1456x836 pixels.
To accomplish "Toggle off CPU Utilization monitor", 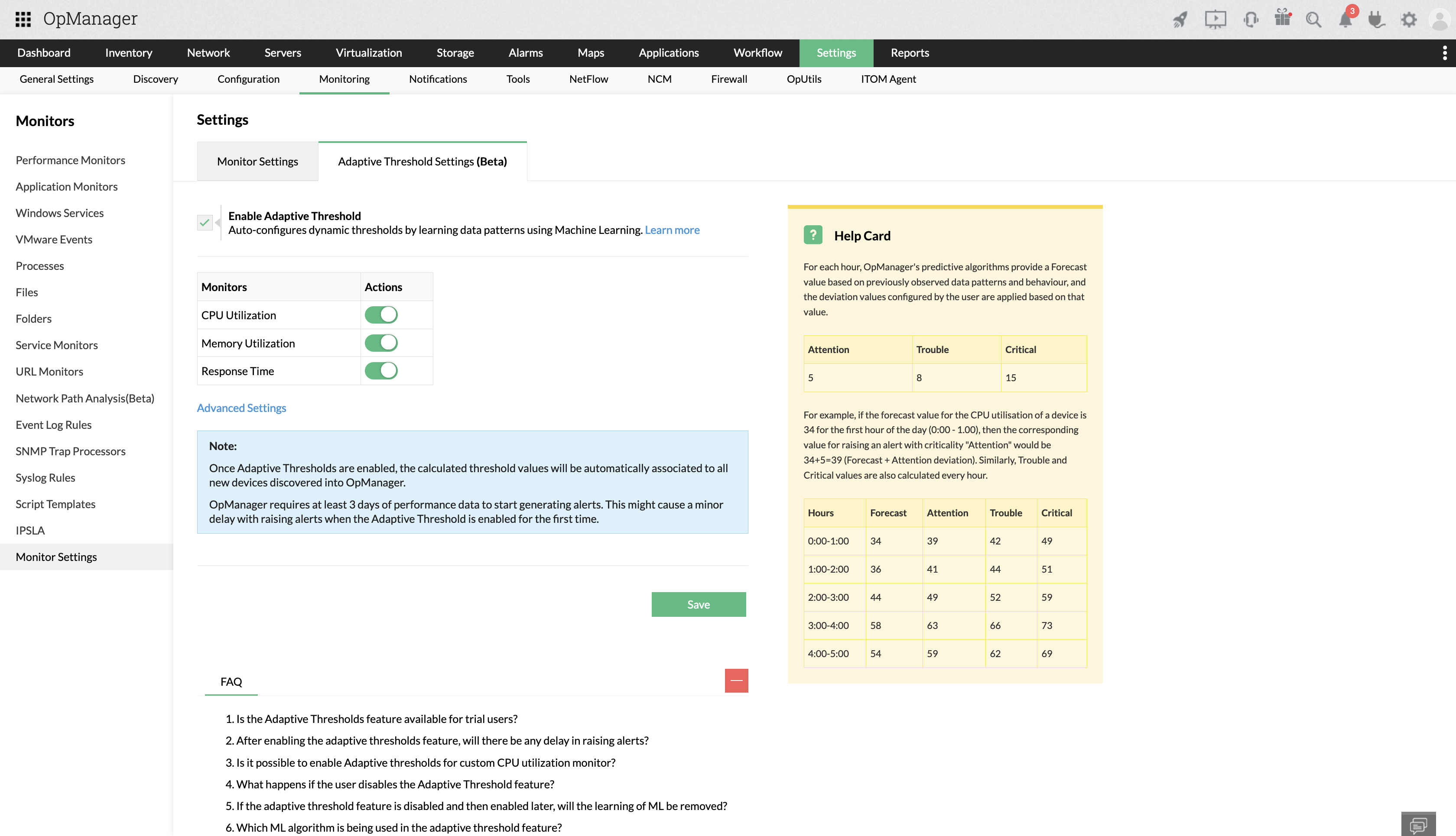I will [x=381, y=314].
